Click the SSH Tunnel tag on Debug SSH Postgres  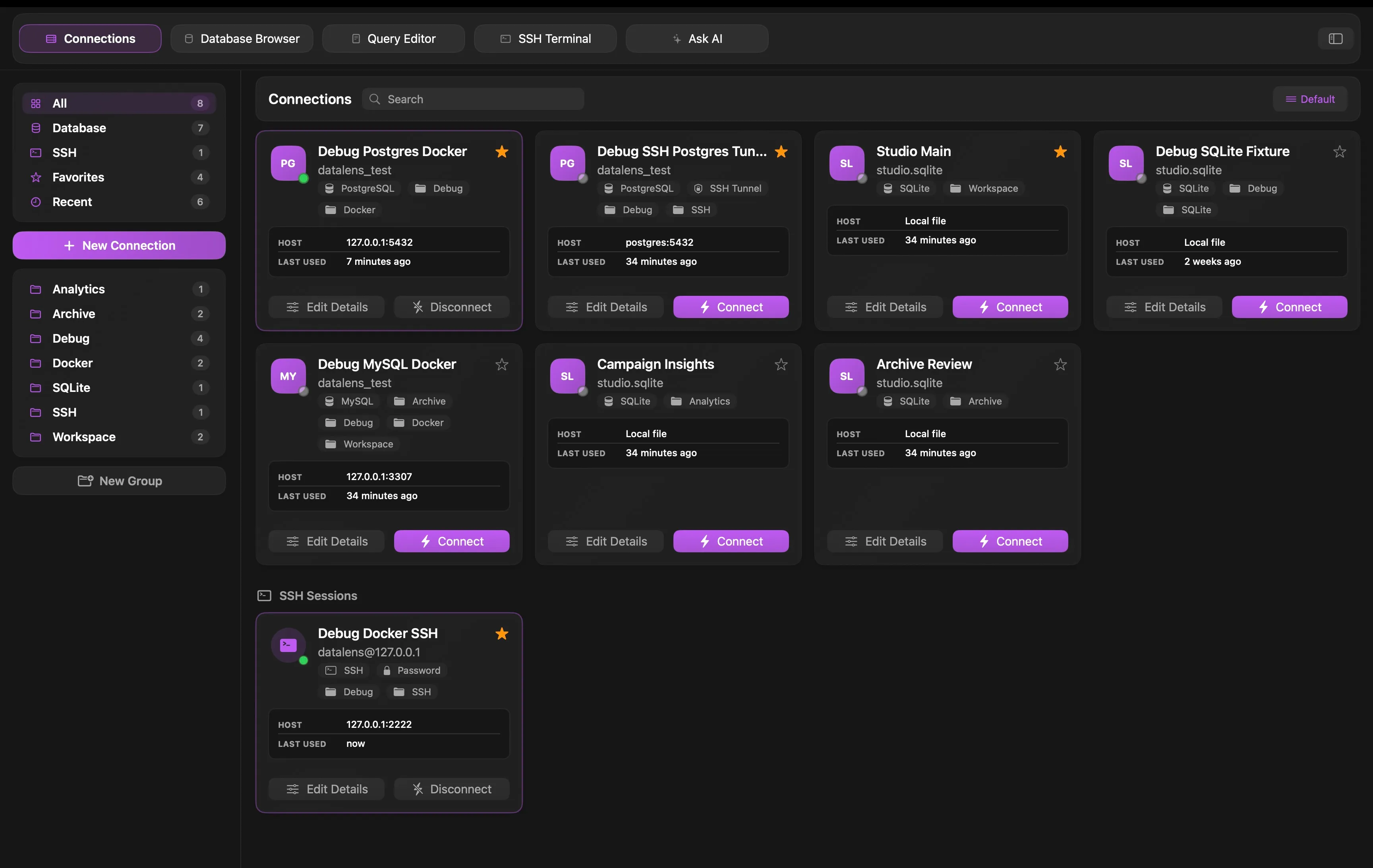[727, 189]
